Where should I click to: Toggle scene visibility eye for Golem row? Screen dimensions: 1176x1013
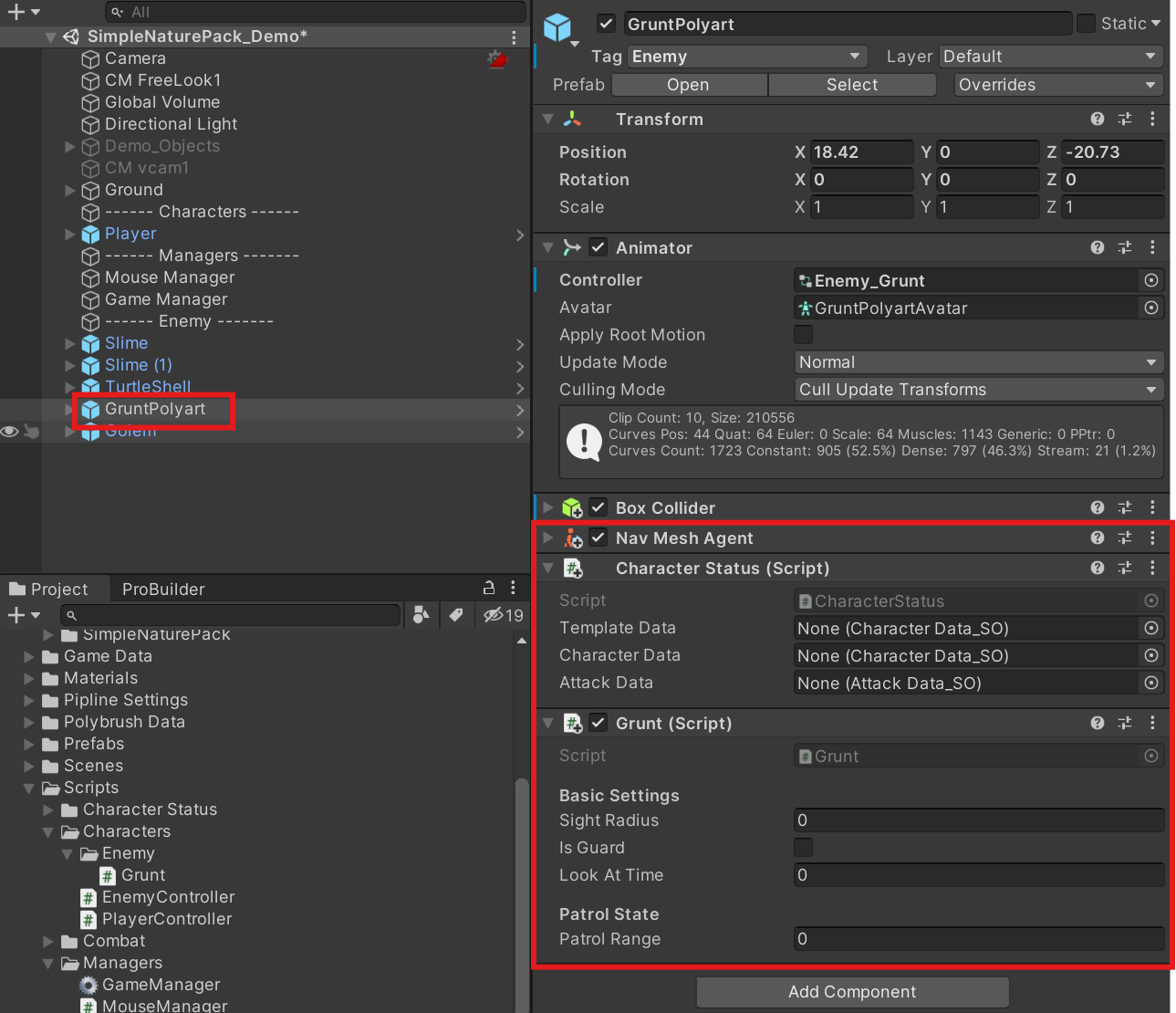click(10, 432)
